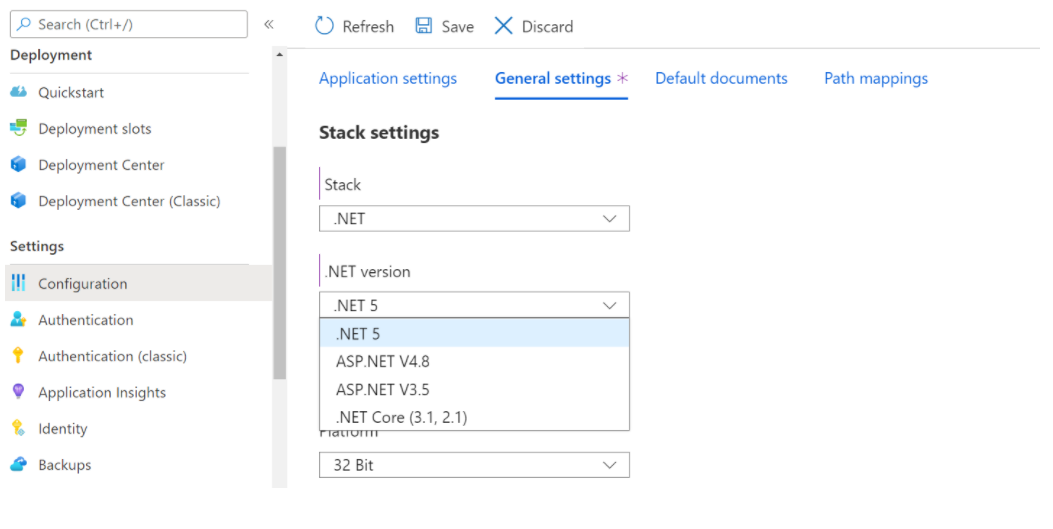Click the Quickstart cloud icon
Viewport: 1053px width, 529px height.
click(x=18, y=93)
